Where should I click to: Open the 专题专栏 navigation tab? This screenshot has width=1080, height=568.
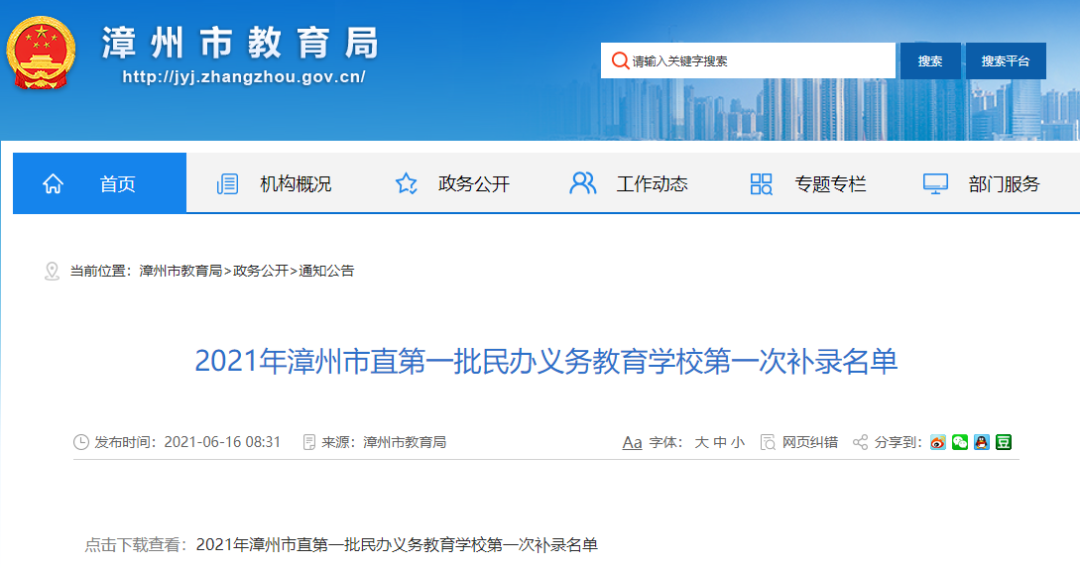829,184
